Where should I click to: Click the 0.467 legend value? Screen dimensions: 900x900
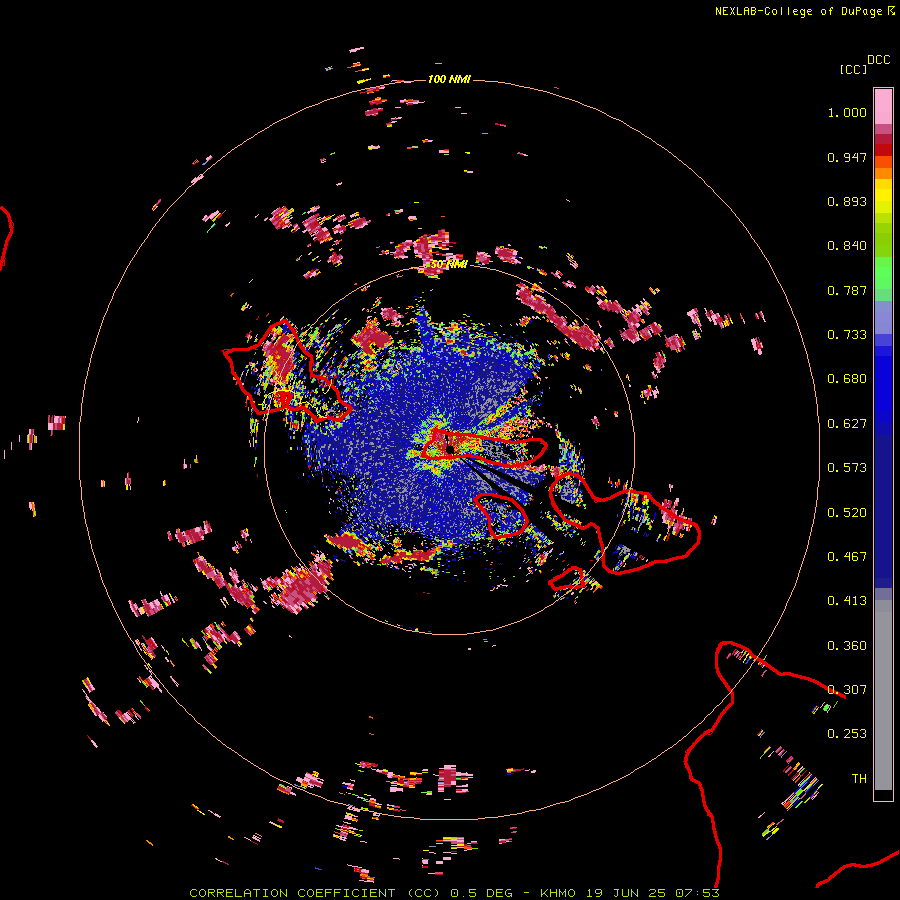847,557
